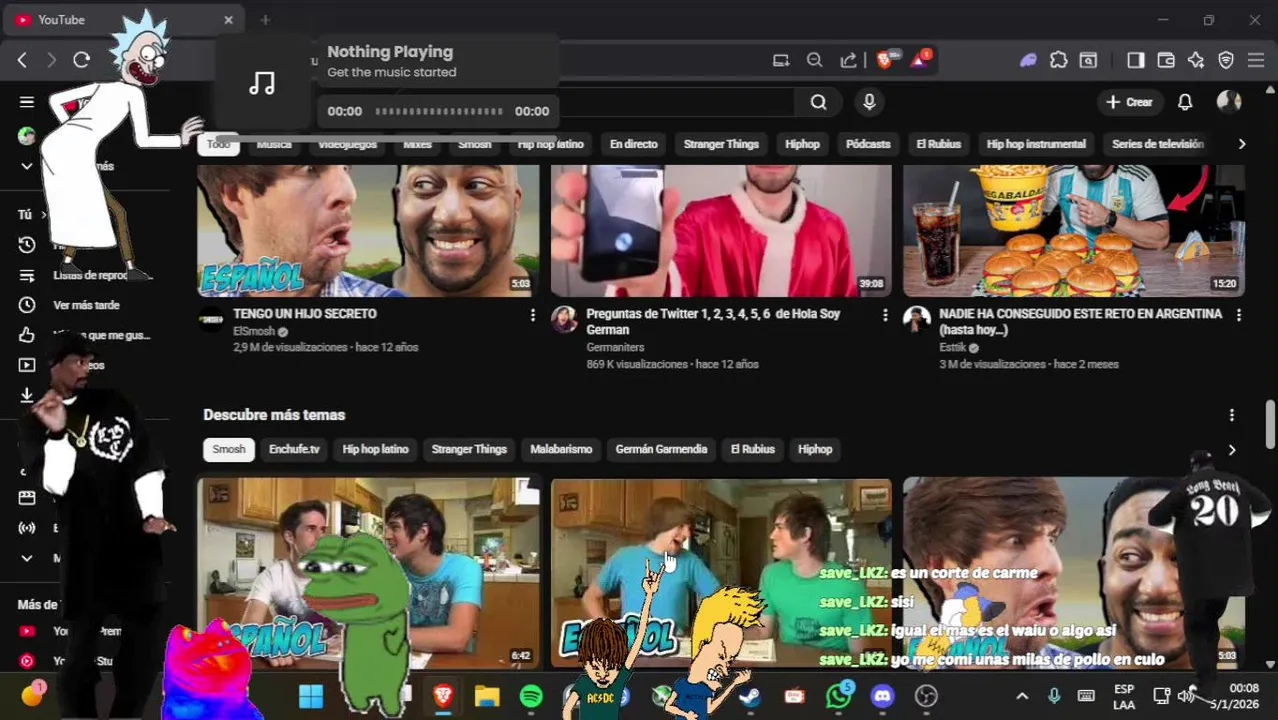Screen dimensions: 1278x720
Task: Open Ver más tarde in sidebar
Action: click(86, 305)
